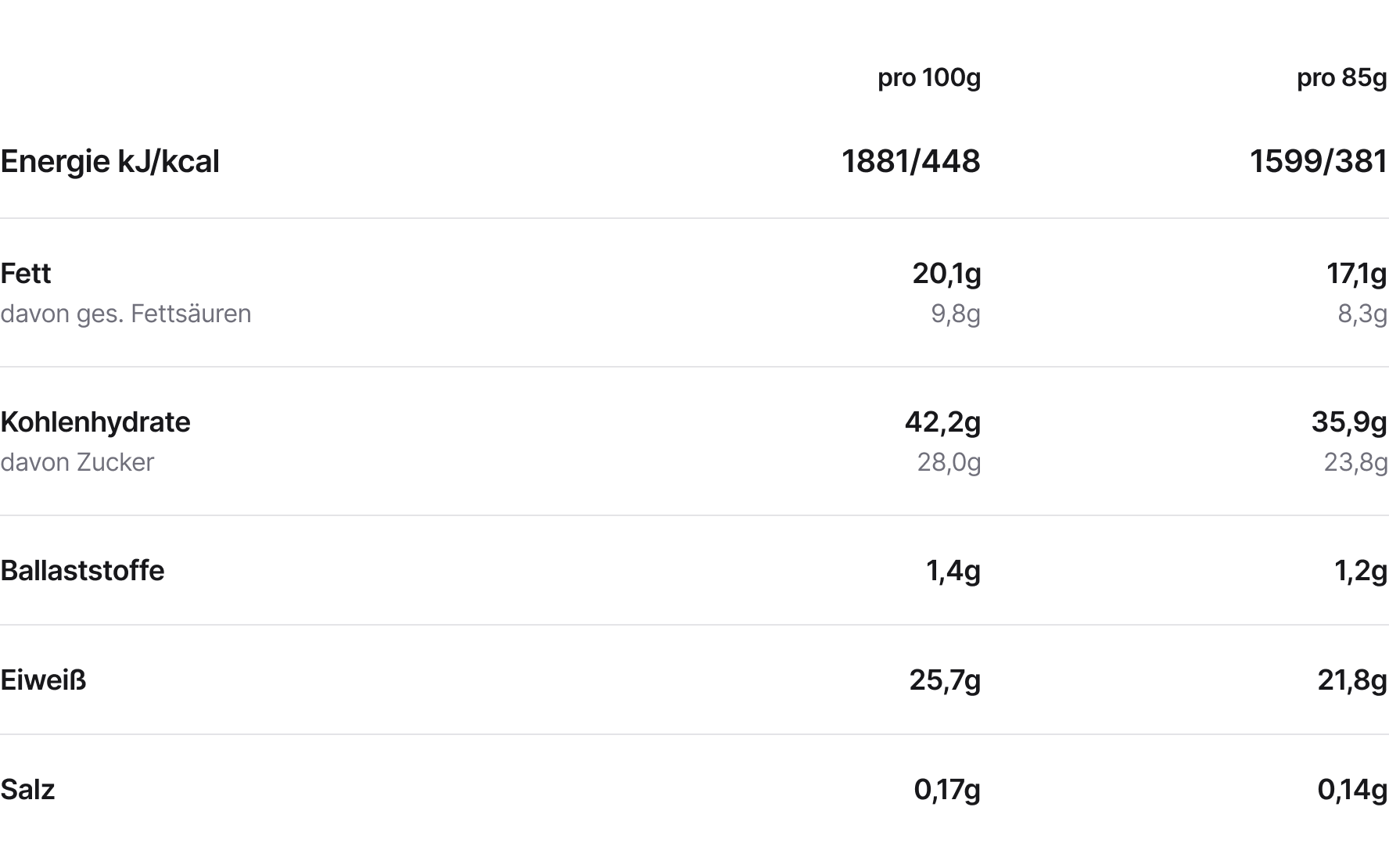Select the "davon Zucker" sublabel

[77, 462]
